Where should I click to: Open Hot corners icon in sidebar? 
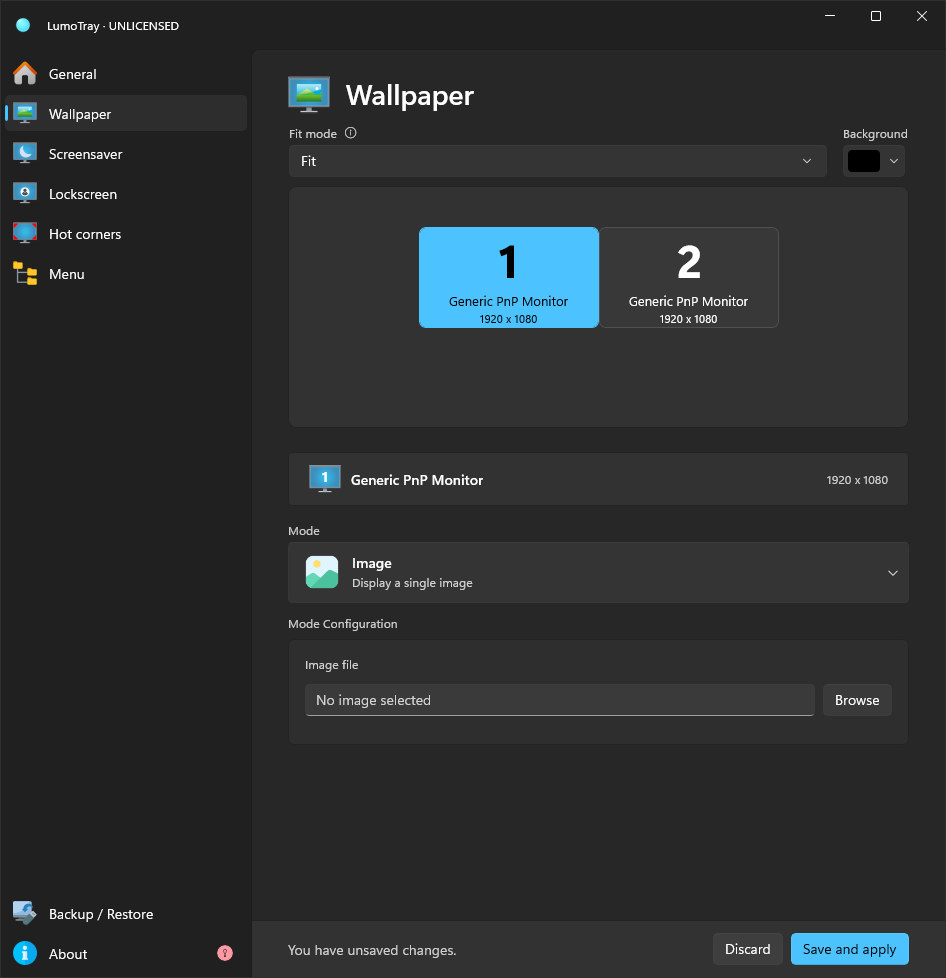pos(25,233)
